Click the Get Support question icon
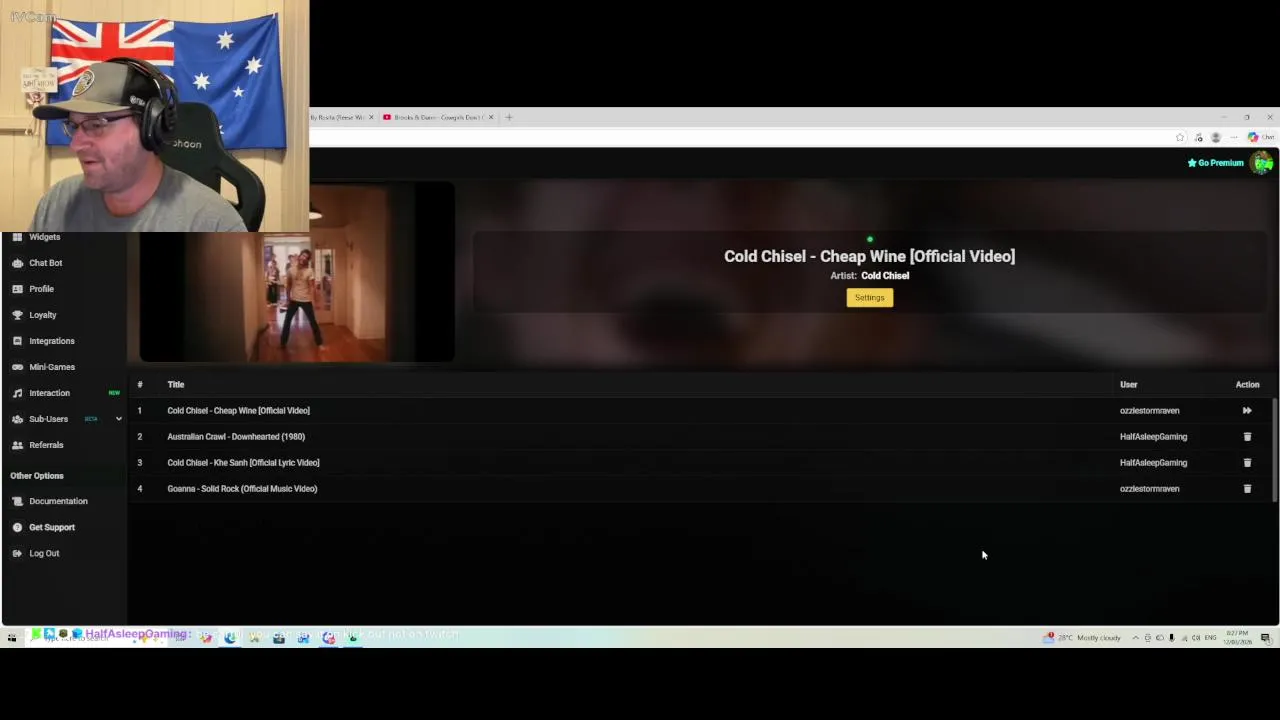 click(17, 527)
